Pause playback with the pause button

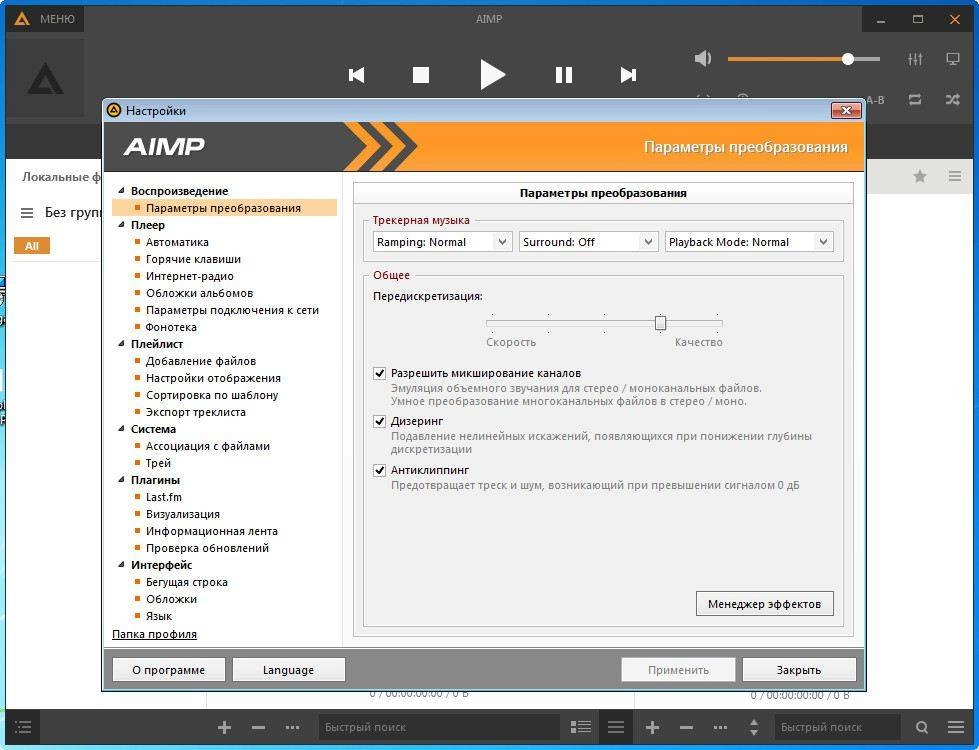[x=564, y=75]
